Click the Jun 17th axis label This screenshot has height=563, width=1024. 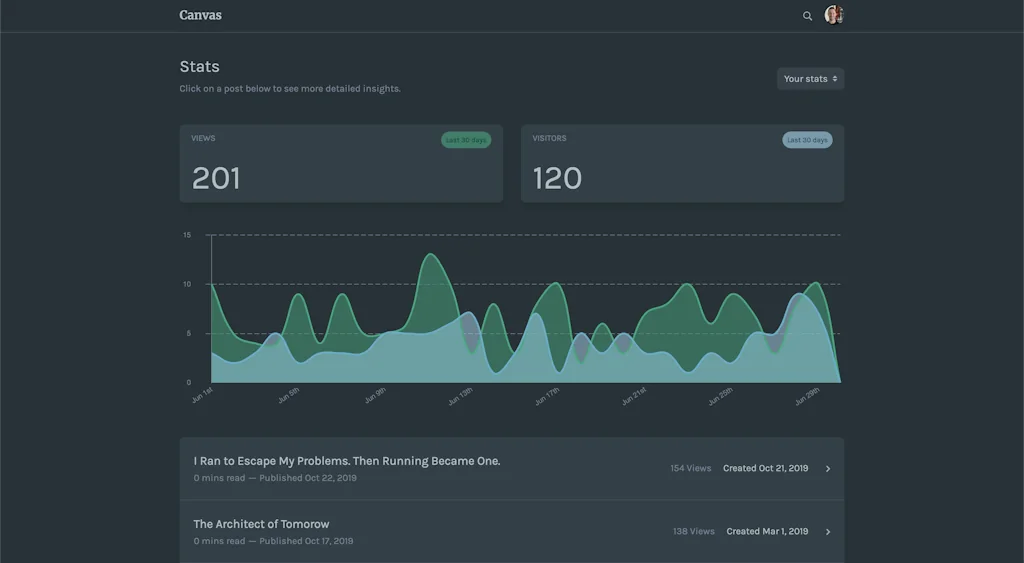click(x=548, y=397)
